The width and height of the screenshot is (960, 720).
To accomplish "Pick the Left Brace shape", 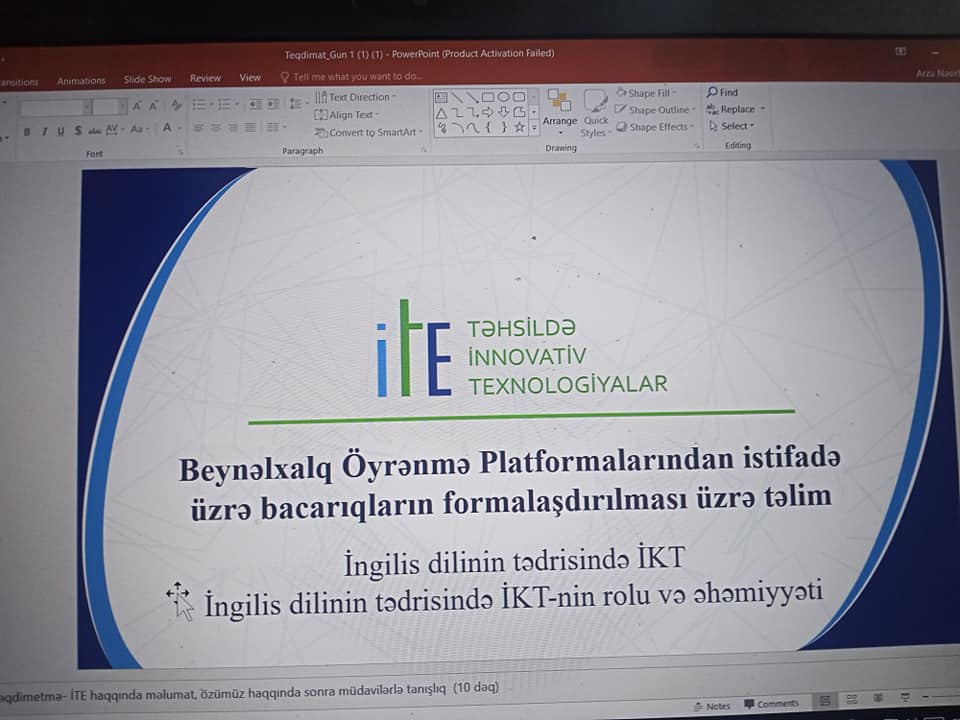I will point(488,127).
